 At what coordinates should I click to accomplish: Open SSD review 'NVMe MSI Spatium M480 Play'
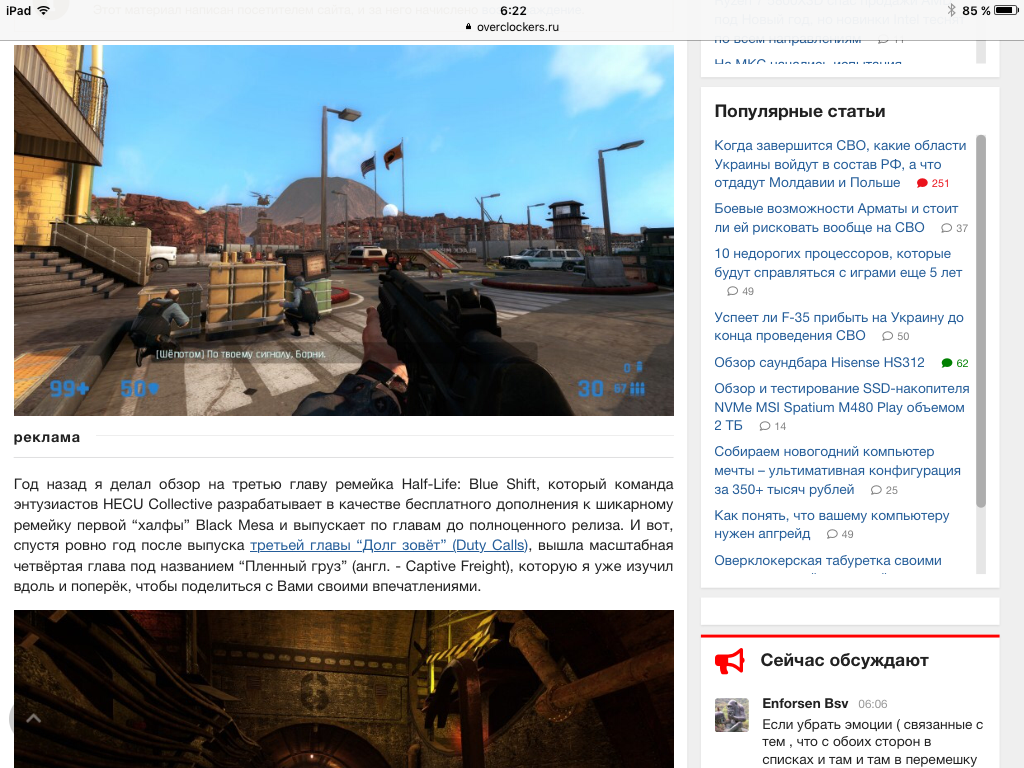click(841, 407)
